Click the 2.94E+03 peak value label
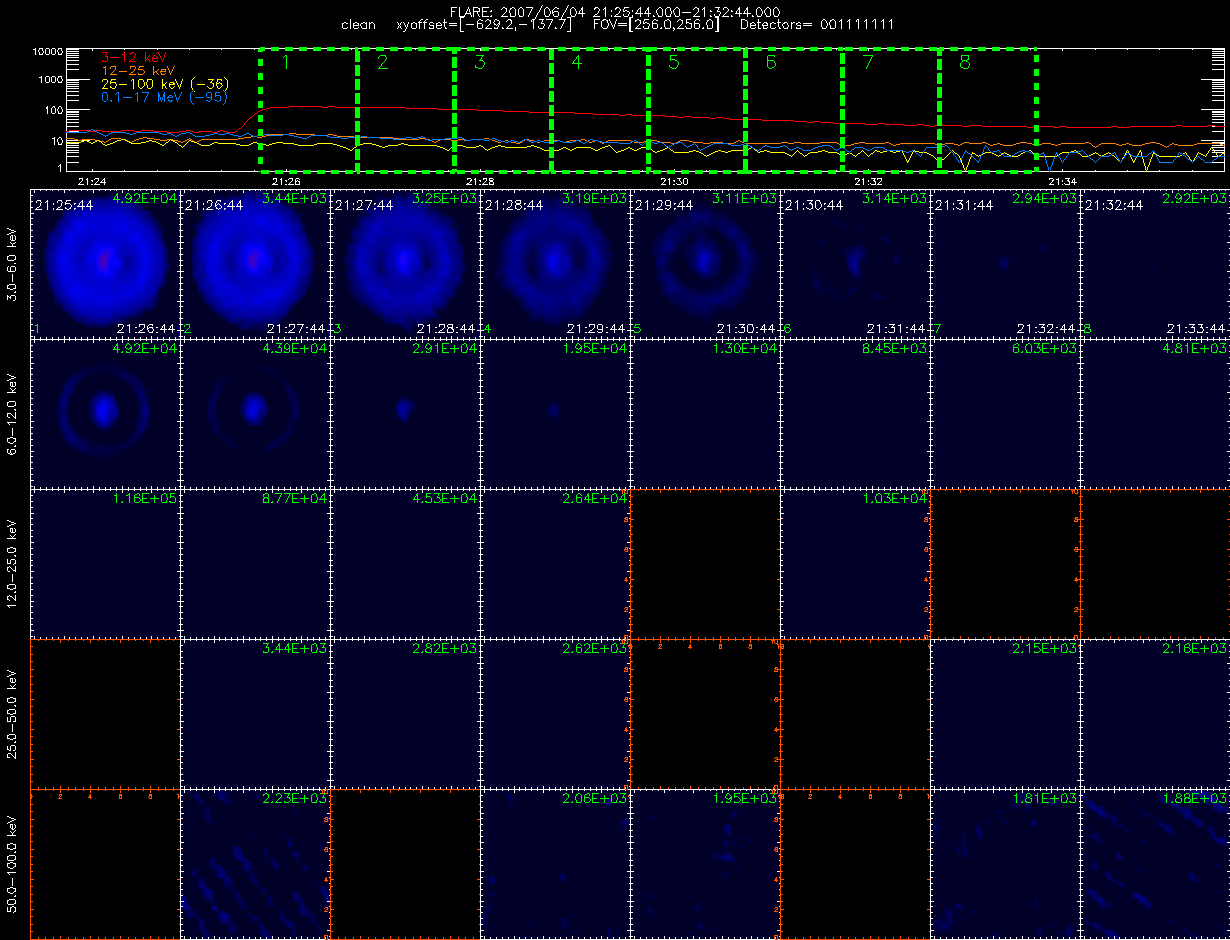 1046,199
